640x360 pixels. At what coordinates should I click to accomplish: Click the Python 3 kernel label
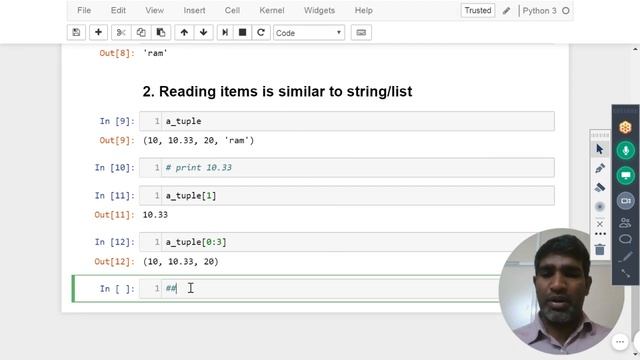coord(539,11)
